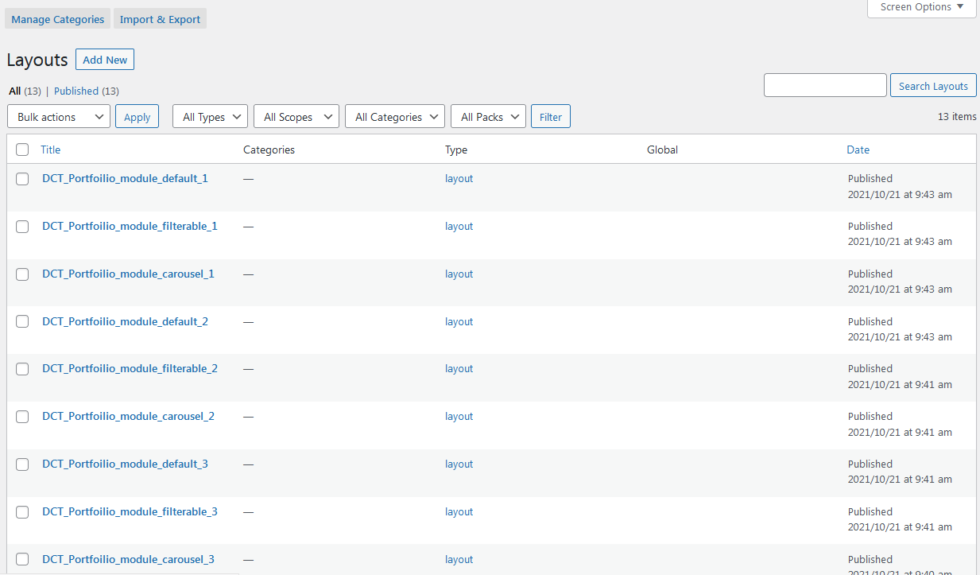
Task: Expand the All Categories dropdown
Action: point(395,117)
